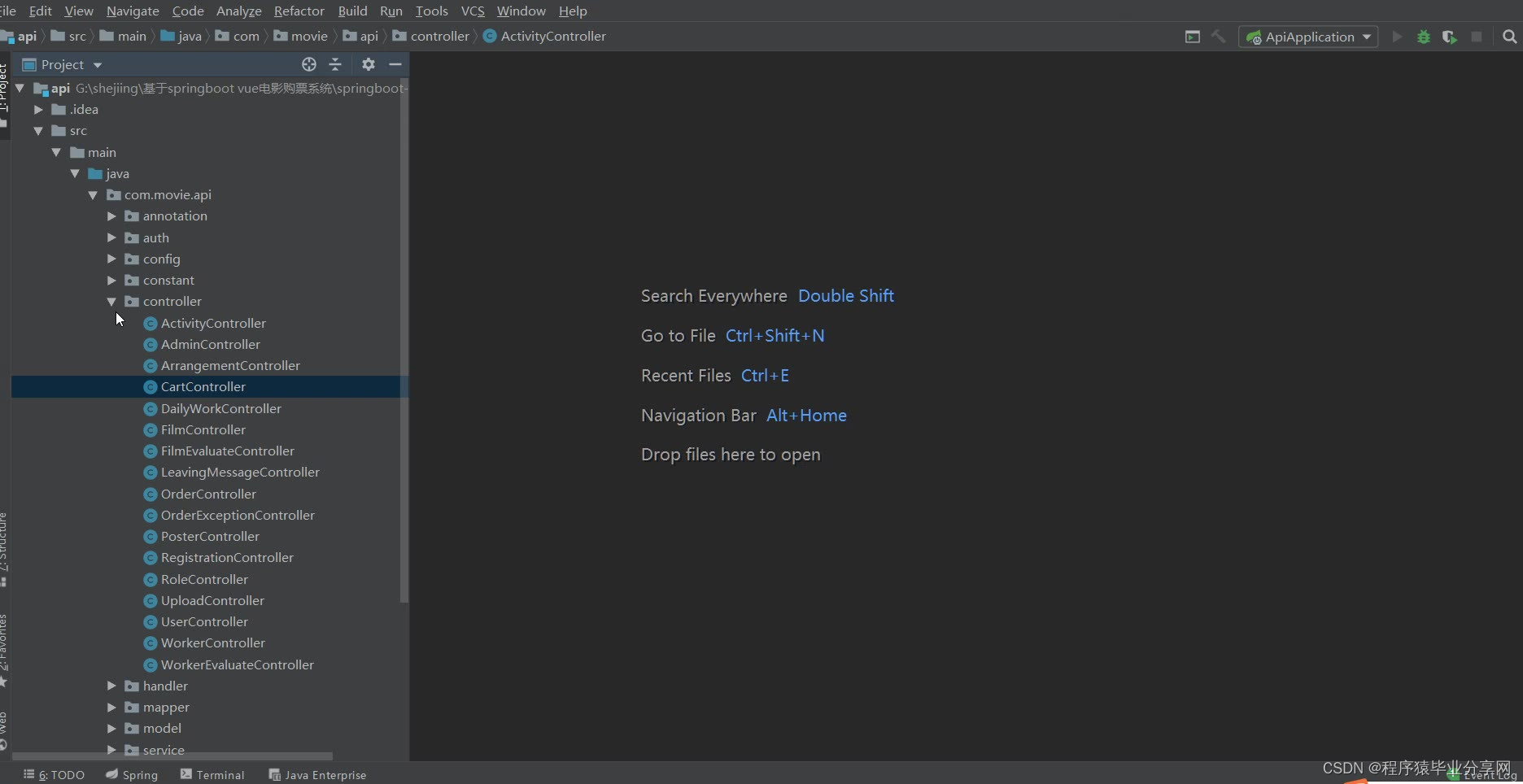Collapse the com.movie.api package
1523x784 pixels.
point(93,195)
